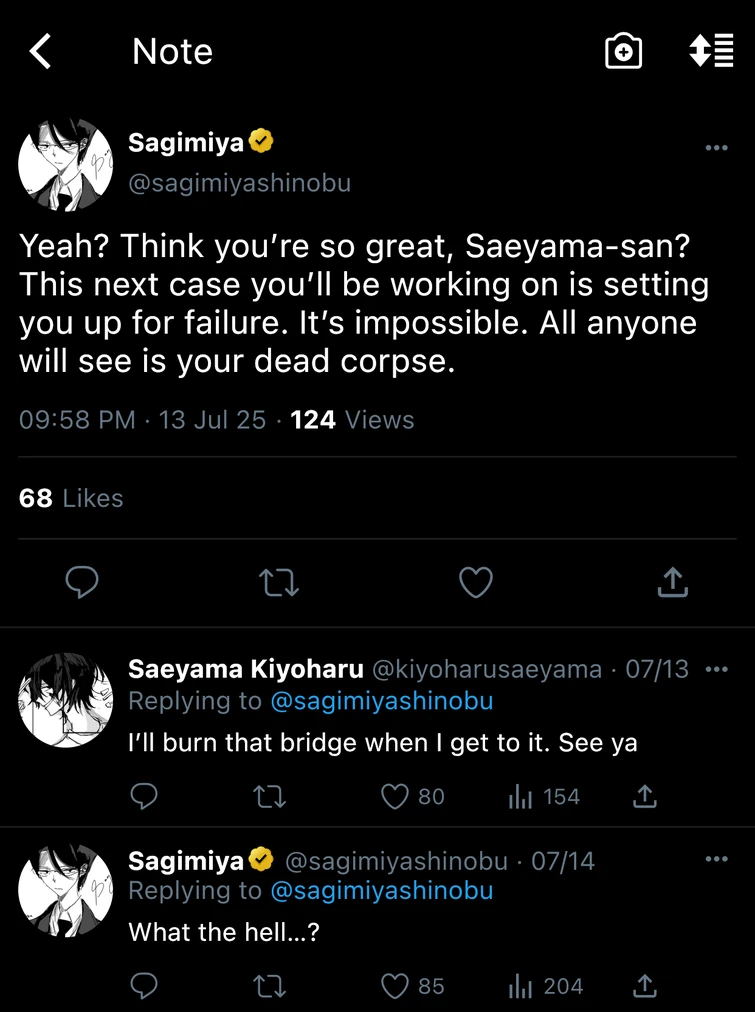The width and height of the screenshot is (755, 1012).
Task: View analytics showing 154 views
Action: tap(544, 796)
